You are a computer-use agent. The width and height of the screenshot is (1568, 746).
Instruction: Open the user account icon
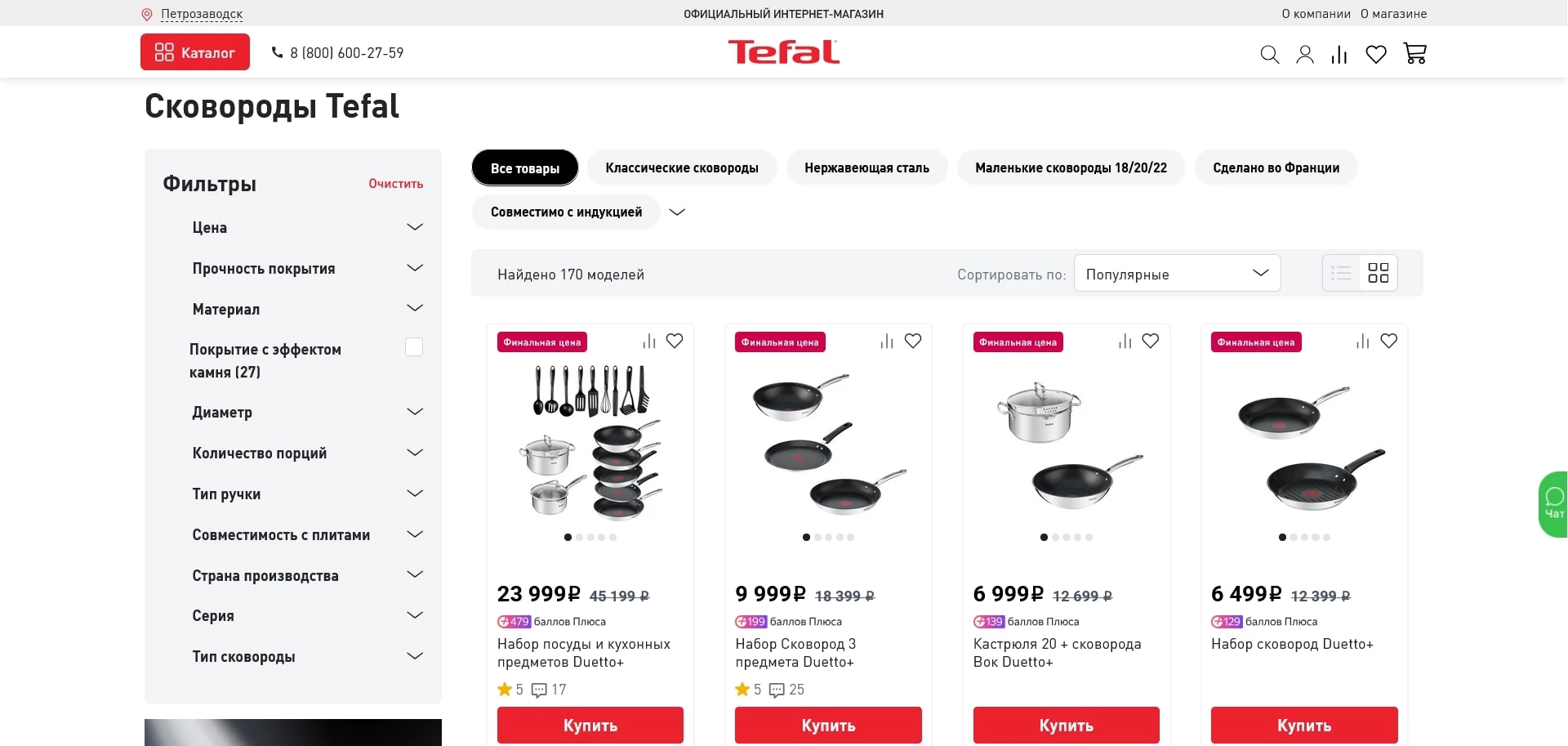coord(1305,54)
